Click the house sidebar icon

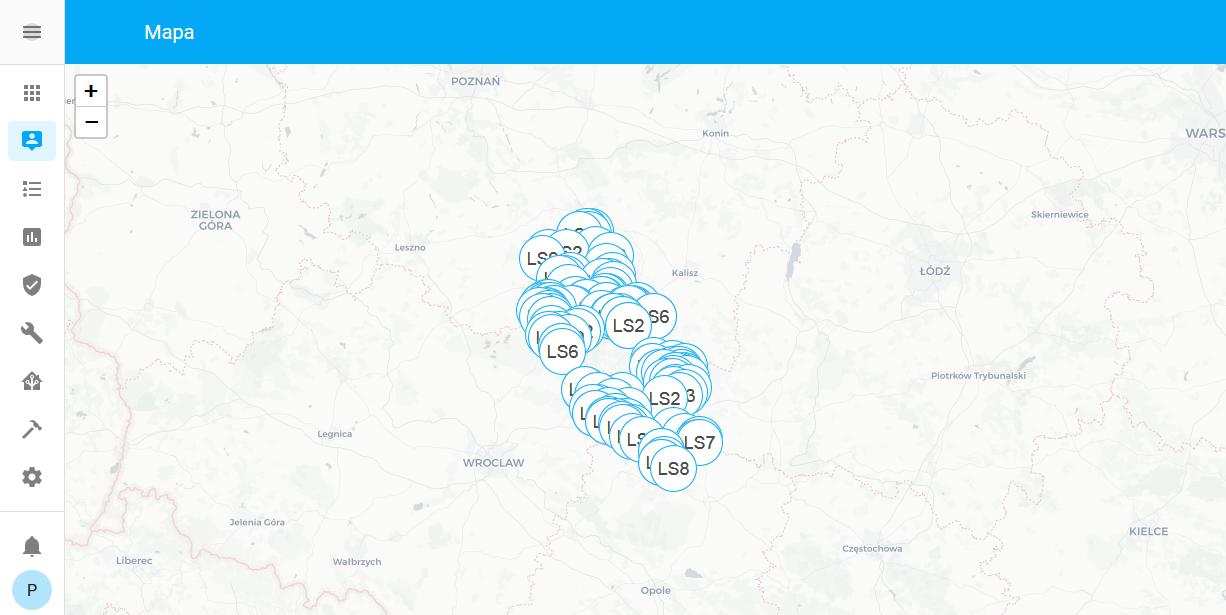pyautogui.click(x=32, y=381)
